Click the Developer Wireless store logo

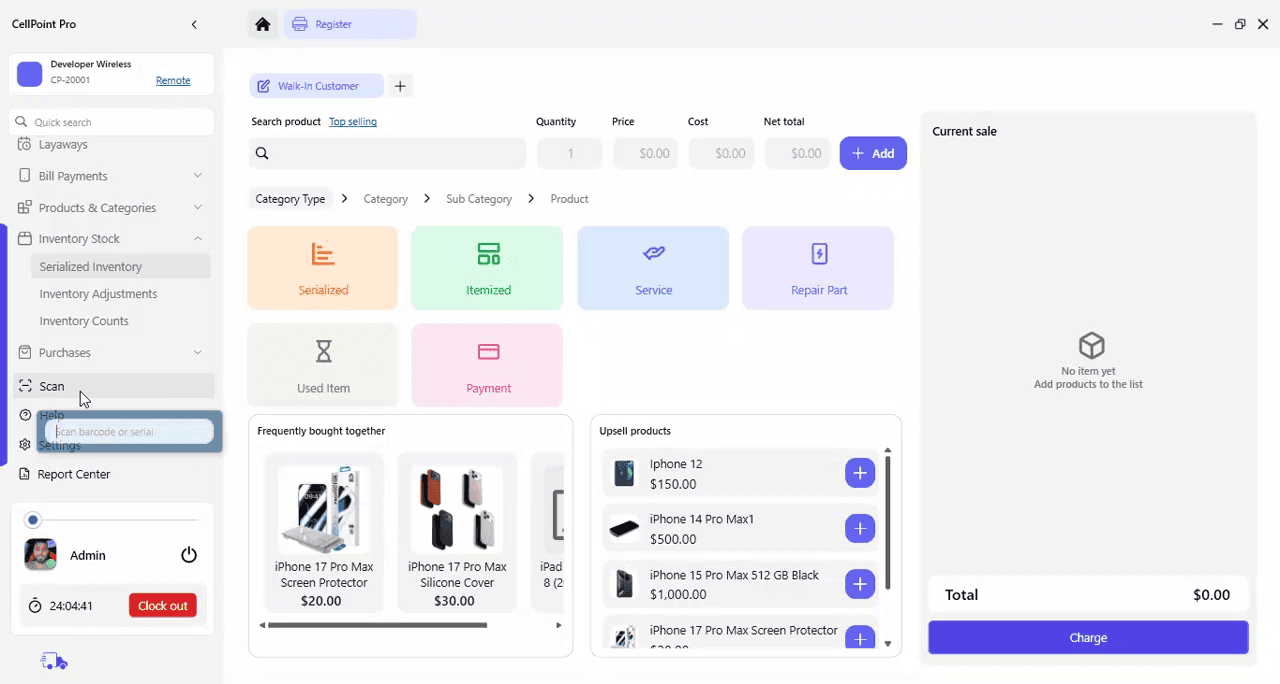coord(30,73)
